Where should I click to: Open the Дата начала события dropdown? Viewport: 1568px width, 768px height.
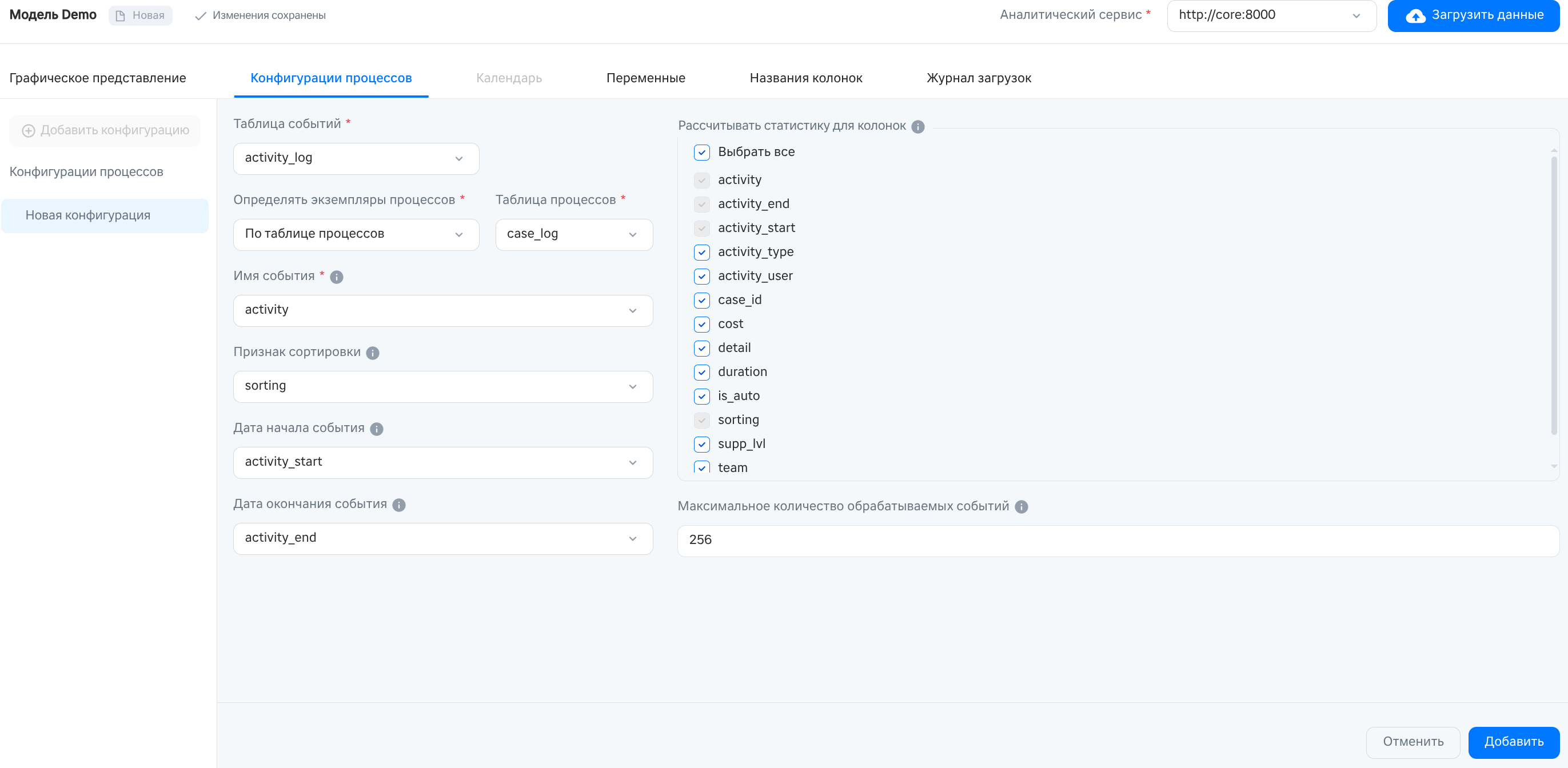coord(443,462)
